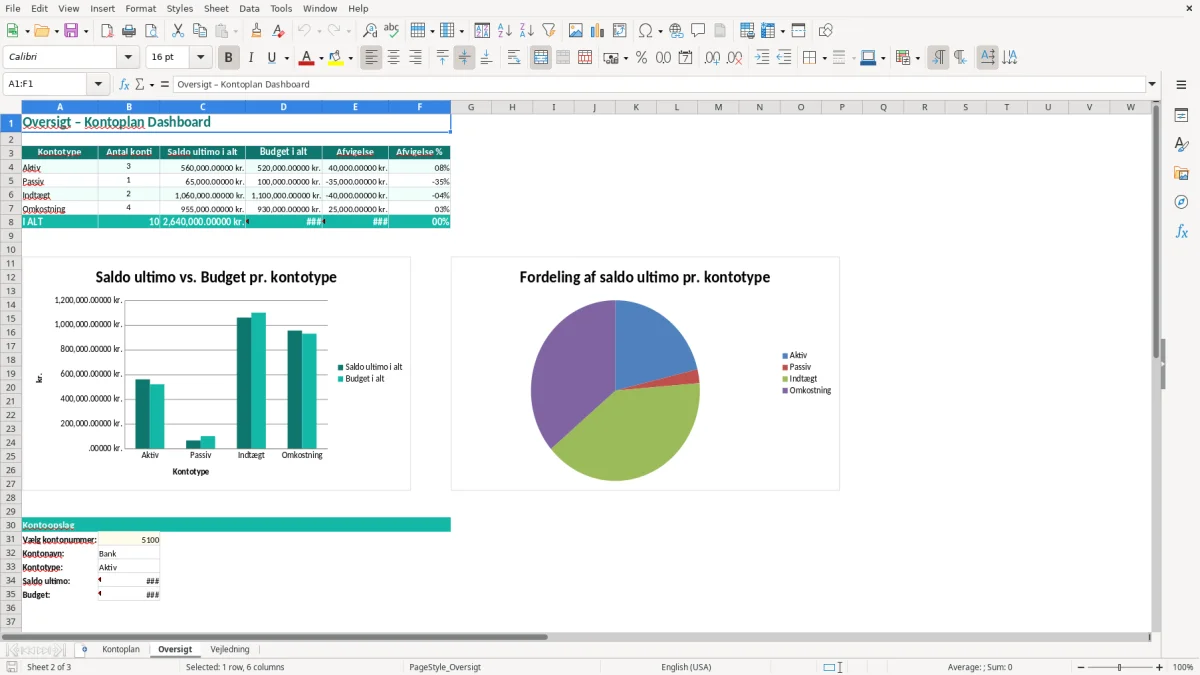Insert a hyperlink
Image resolution: width=1200 pixels, height=675 pixels.
tap(676, 31)
